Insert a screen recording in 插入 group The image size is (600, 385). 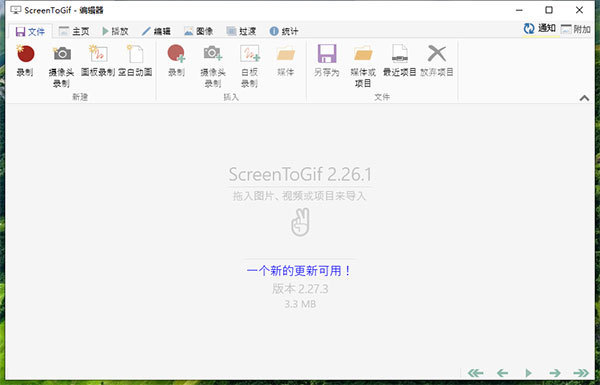(x=176, y=60)
